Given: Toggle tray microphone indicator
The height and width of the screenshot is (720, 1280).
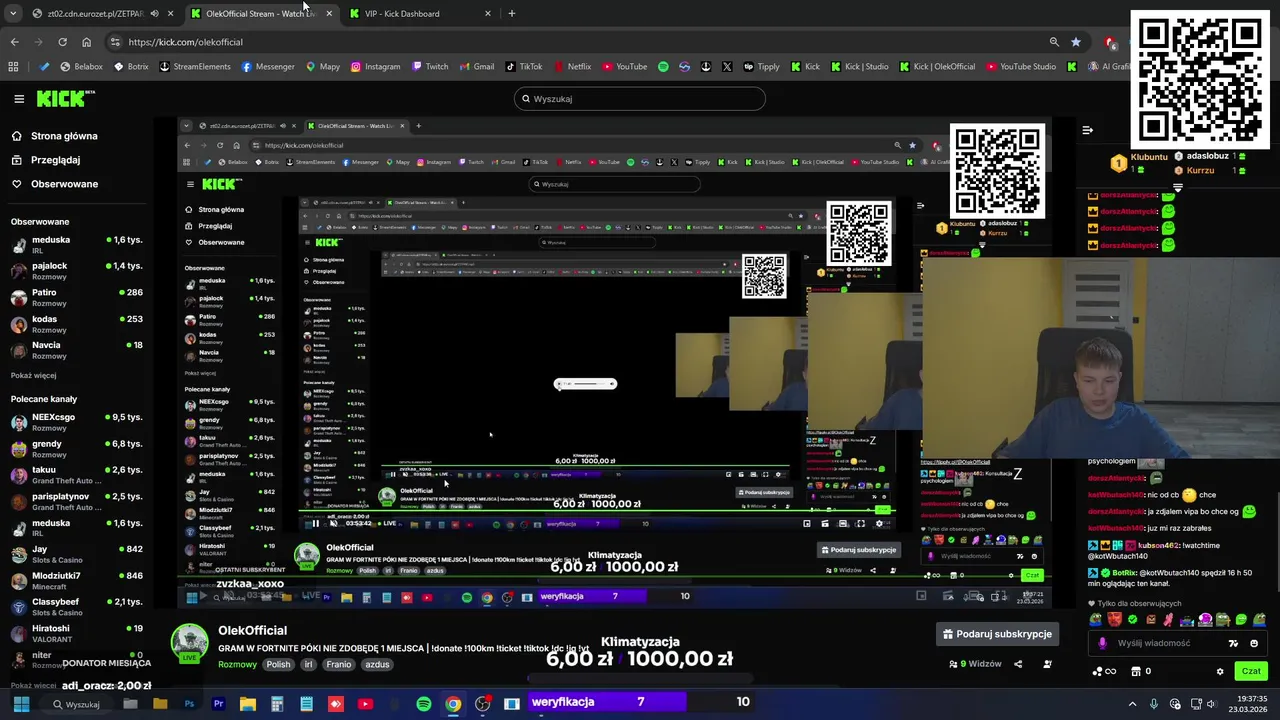Looking at the screenshot, I should pos(1153,704).
